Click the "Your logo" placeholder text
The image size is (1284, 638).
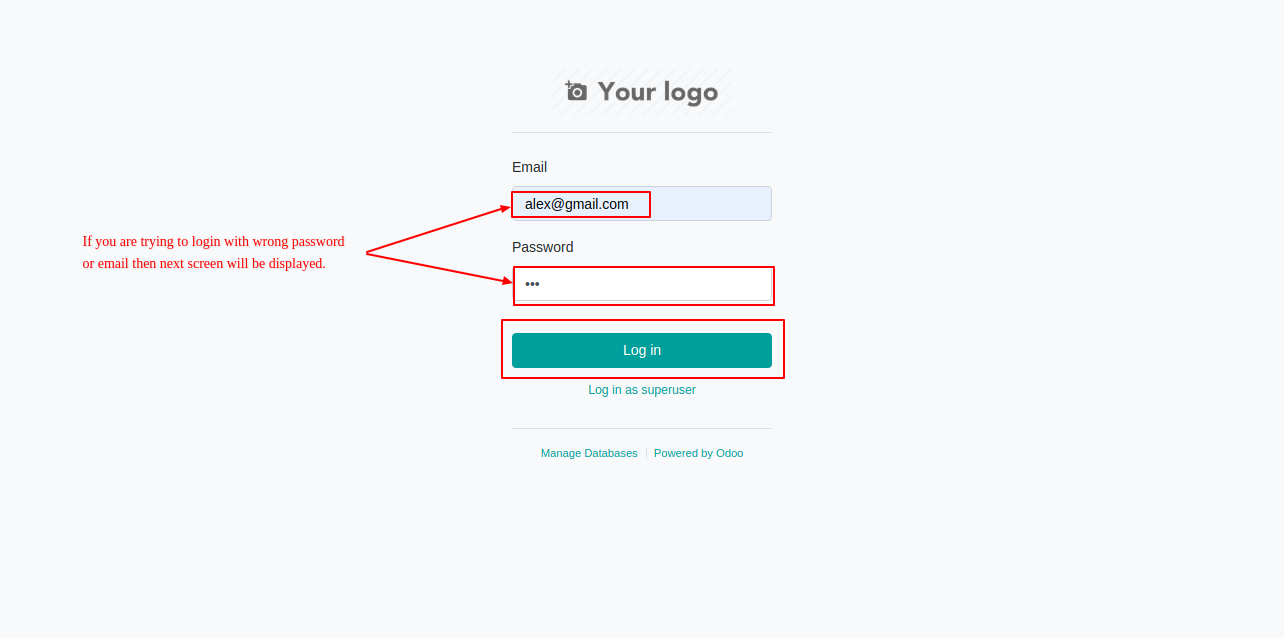click(658, 92)
